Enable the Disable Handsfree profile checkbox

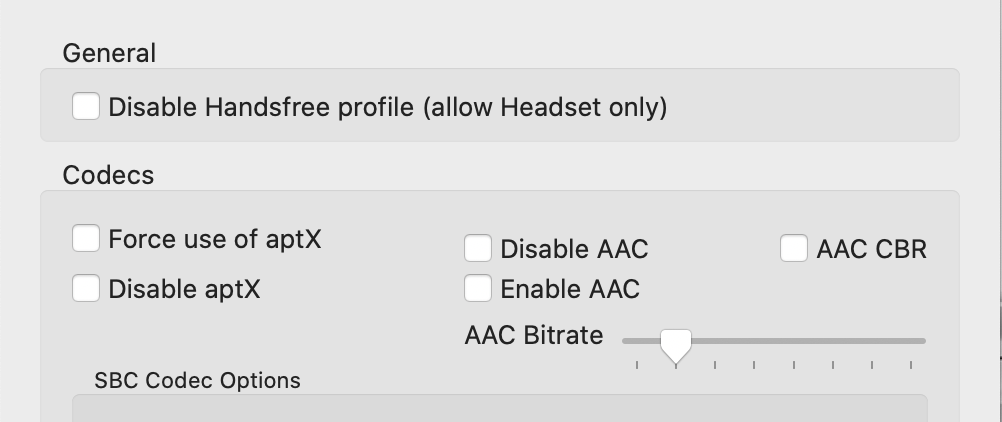[86, 106]
